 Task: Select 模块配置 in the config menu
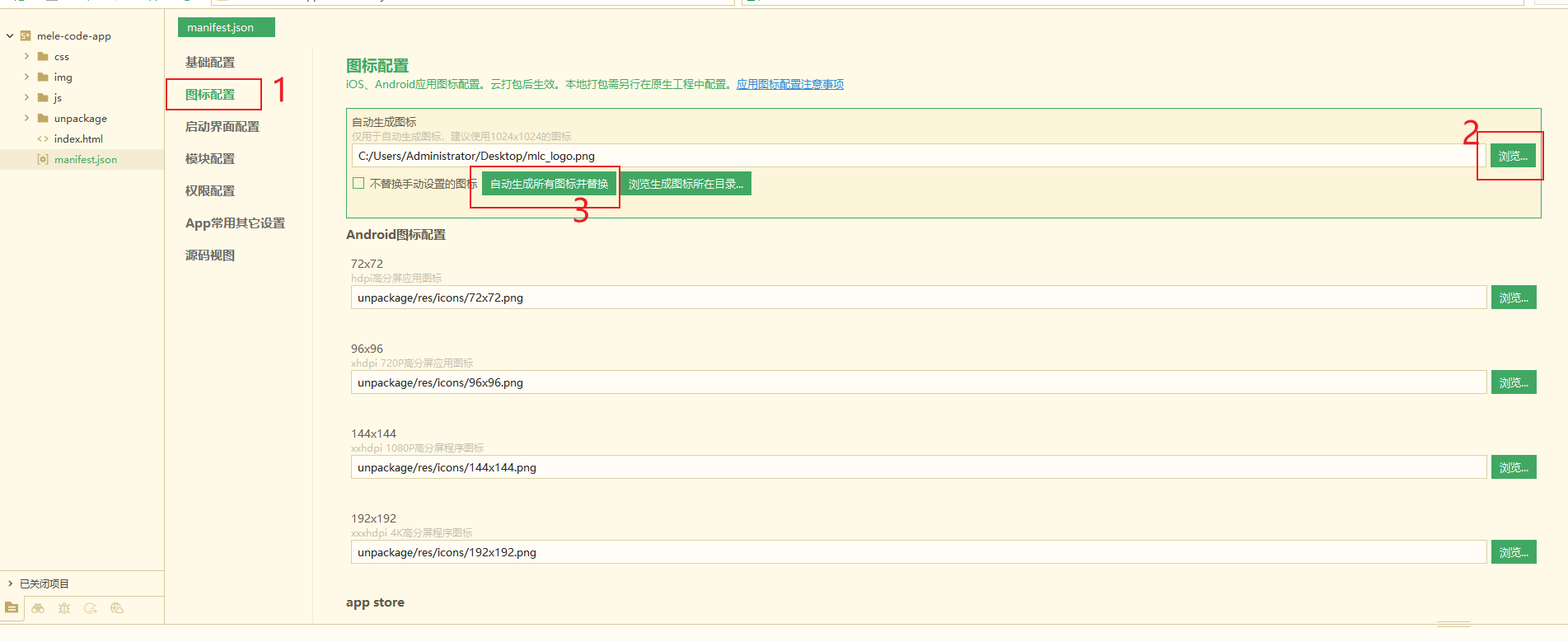coord(210,159)
